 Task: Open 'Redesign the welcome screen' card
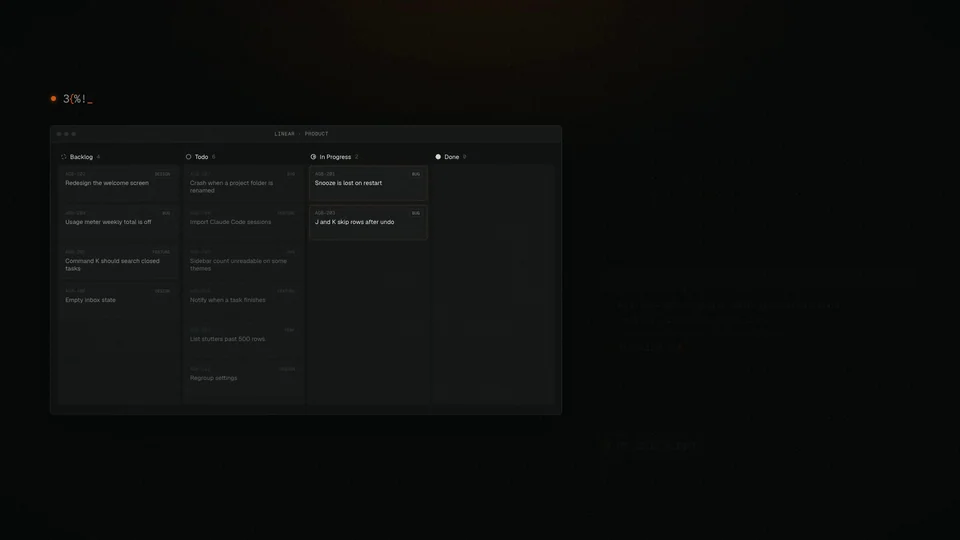pyautogui.click(x=118, y=182)
